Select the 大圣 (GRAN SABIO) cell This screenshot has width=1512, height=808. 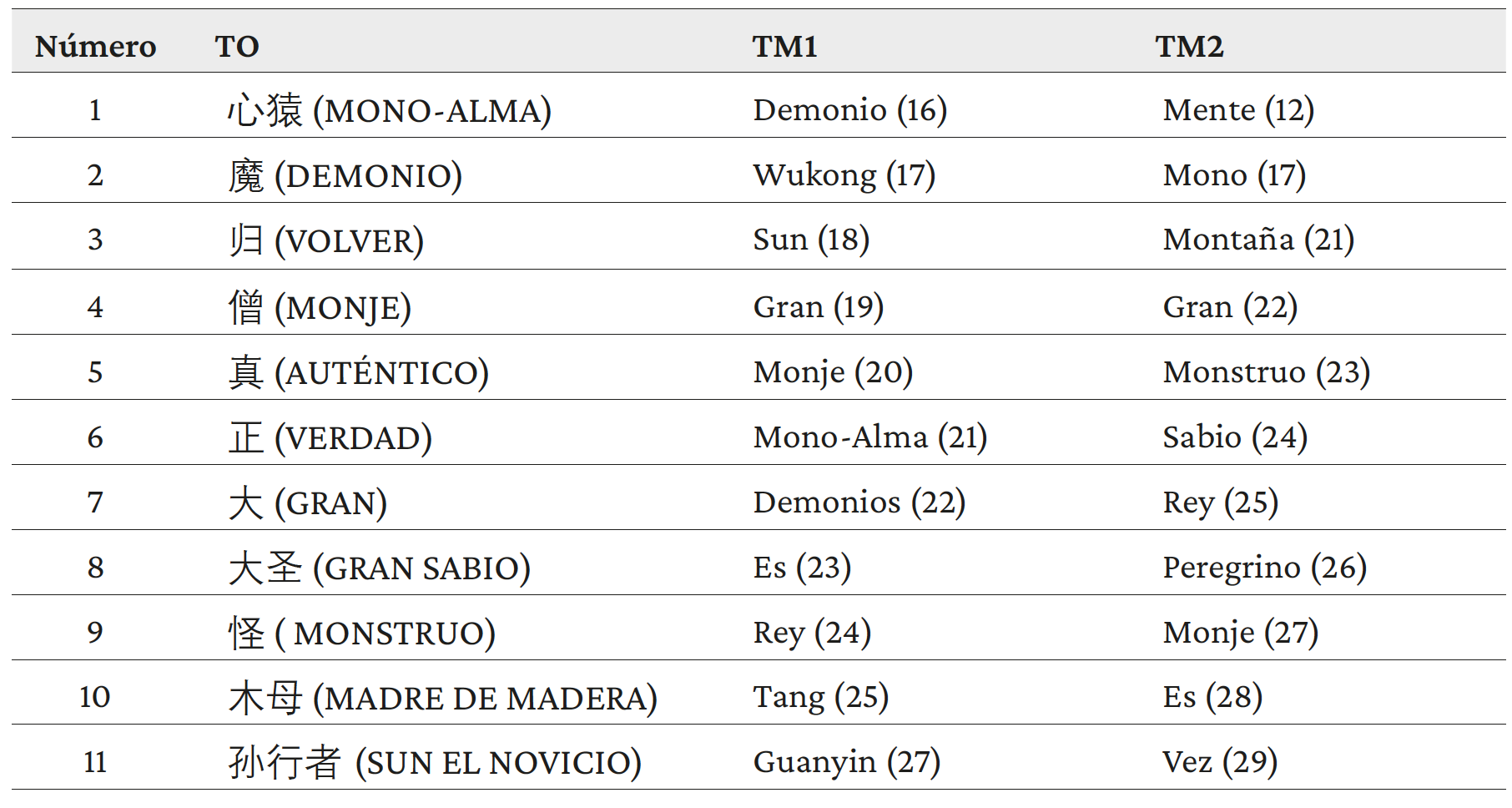pyautogui.click(x=380, y=568)
